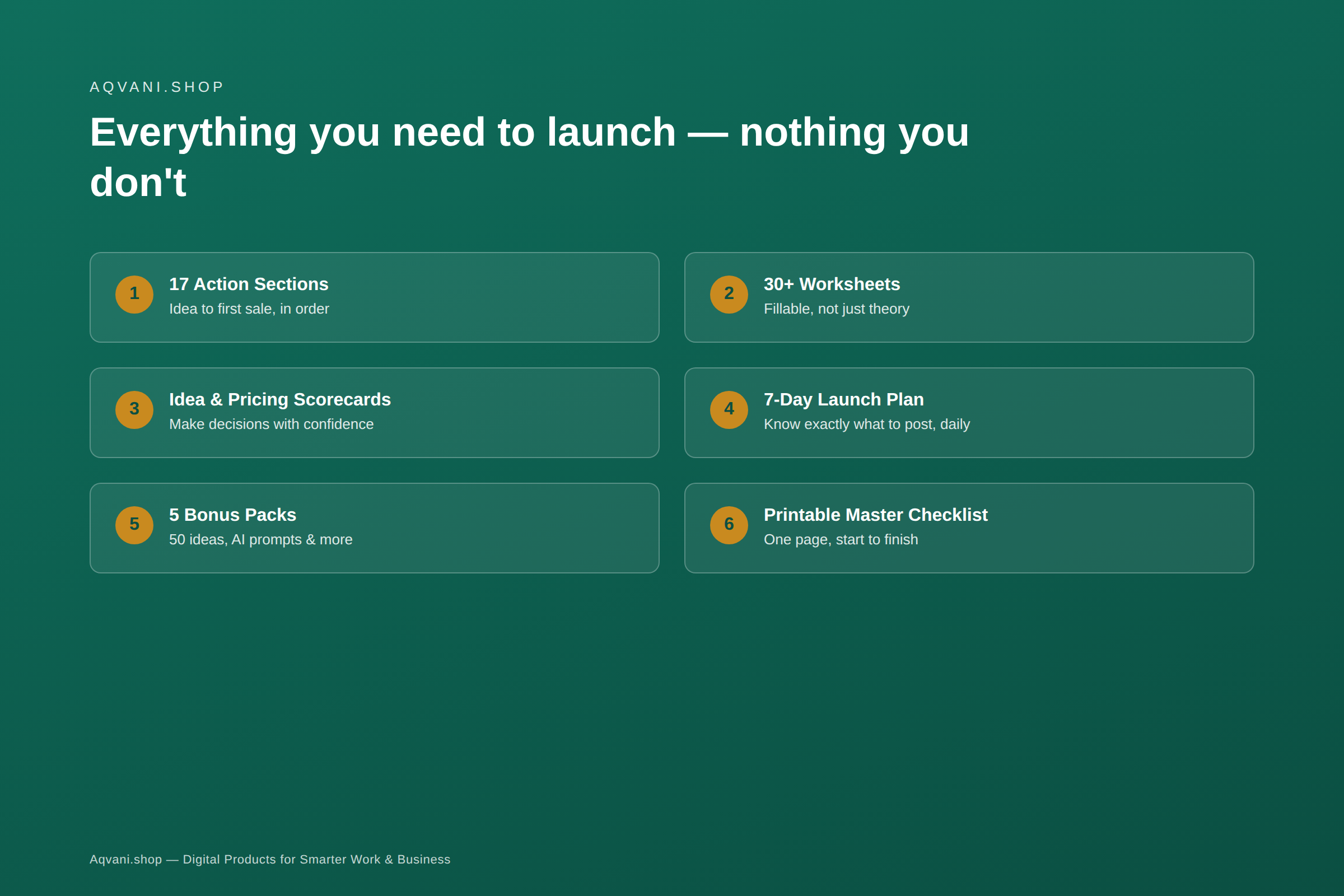Screen dimensions: 1344x896
Task: Select the '30+ Worksheets' title
Action: [832, 284]
